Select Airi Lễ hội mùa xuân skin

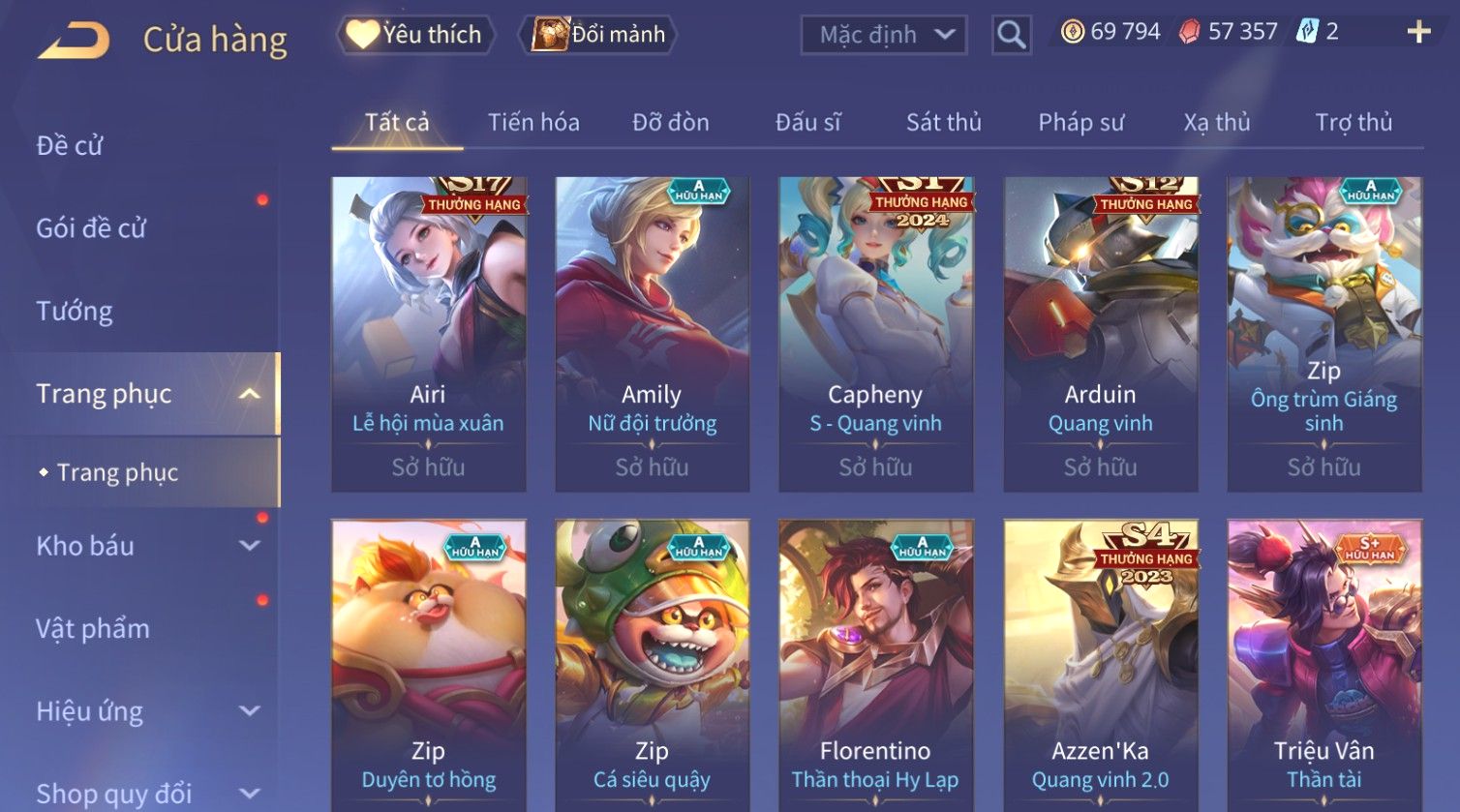click(x=428, y=334)
